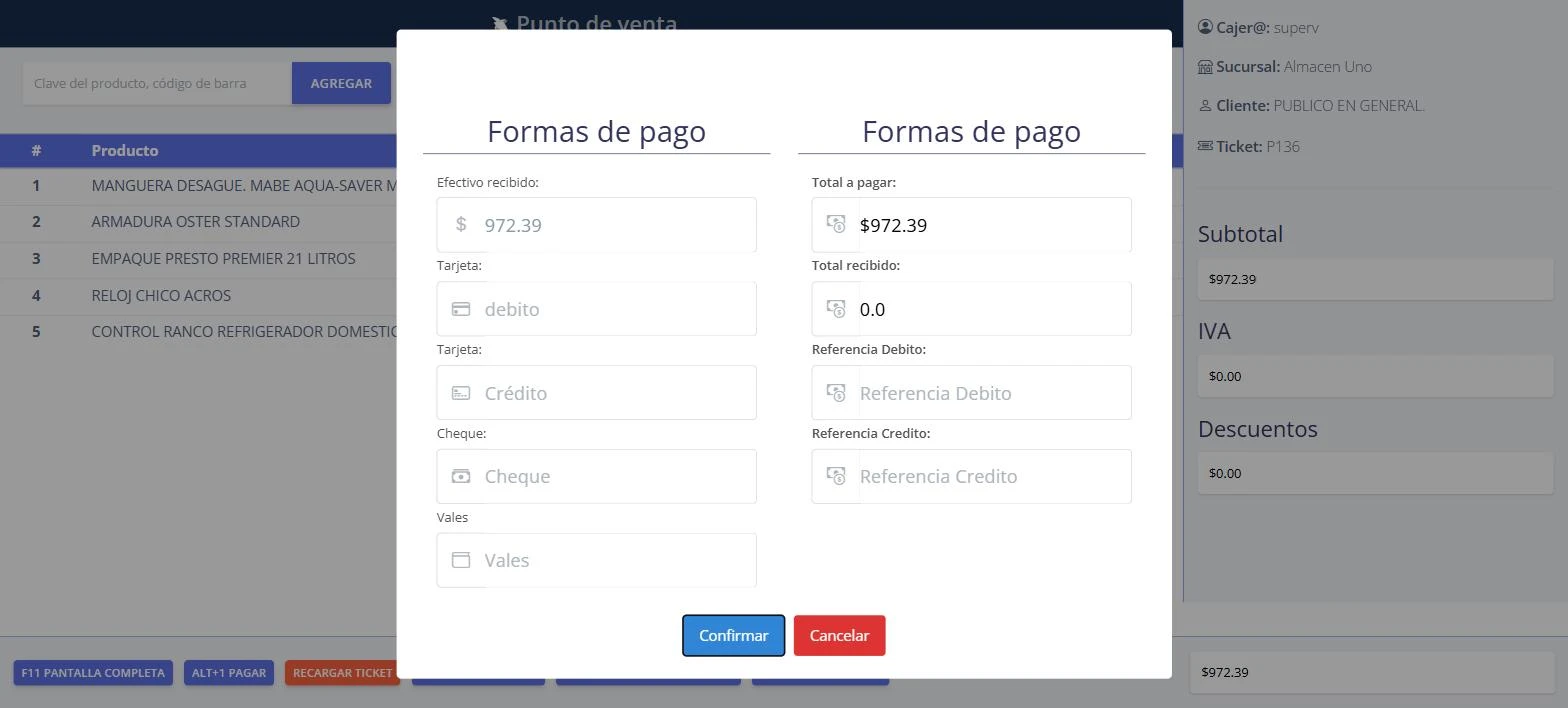Click F11 PANTALLA COMPLETA button
The image size is (1568, 708).
pos(93,673)
